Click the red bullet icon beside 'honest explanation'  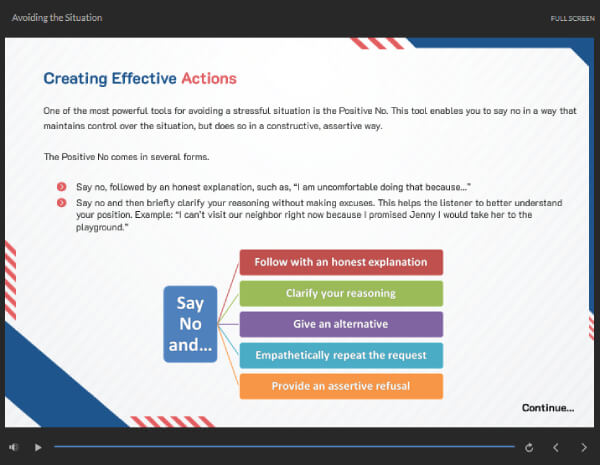[x=62, y=187]
